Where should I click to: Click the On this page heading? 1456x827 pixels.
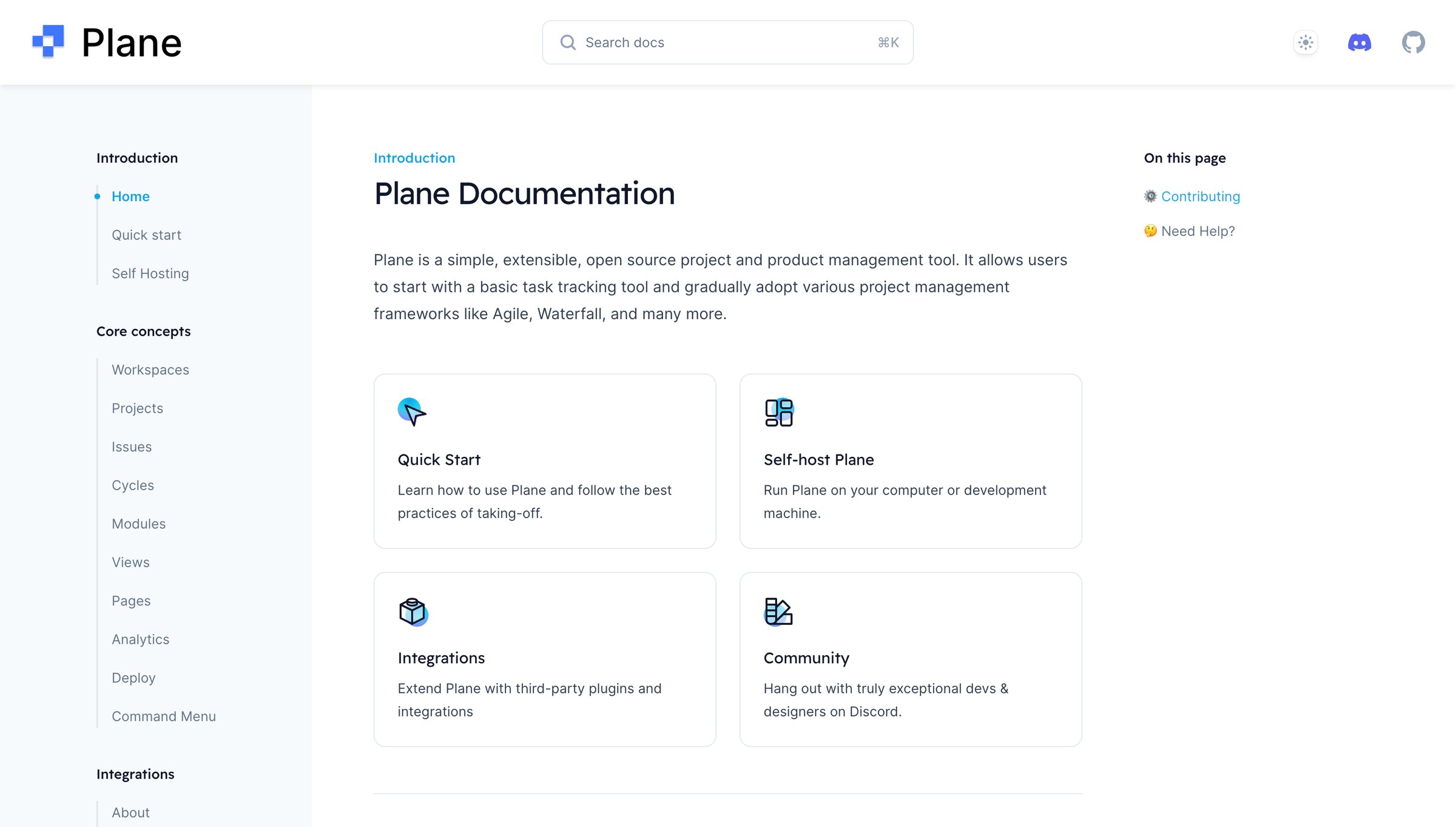click(x=1185, y=158)
